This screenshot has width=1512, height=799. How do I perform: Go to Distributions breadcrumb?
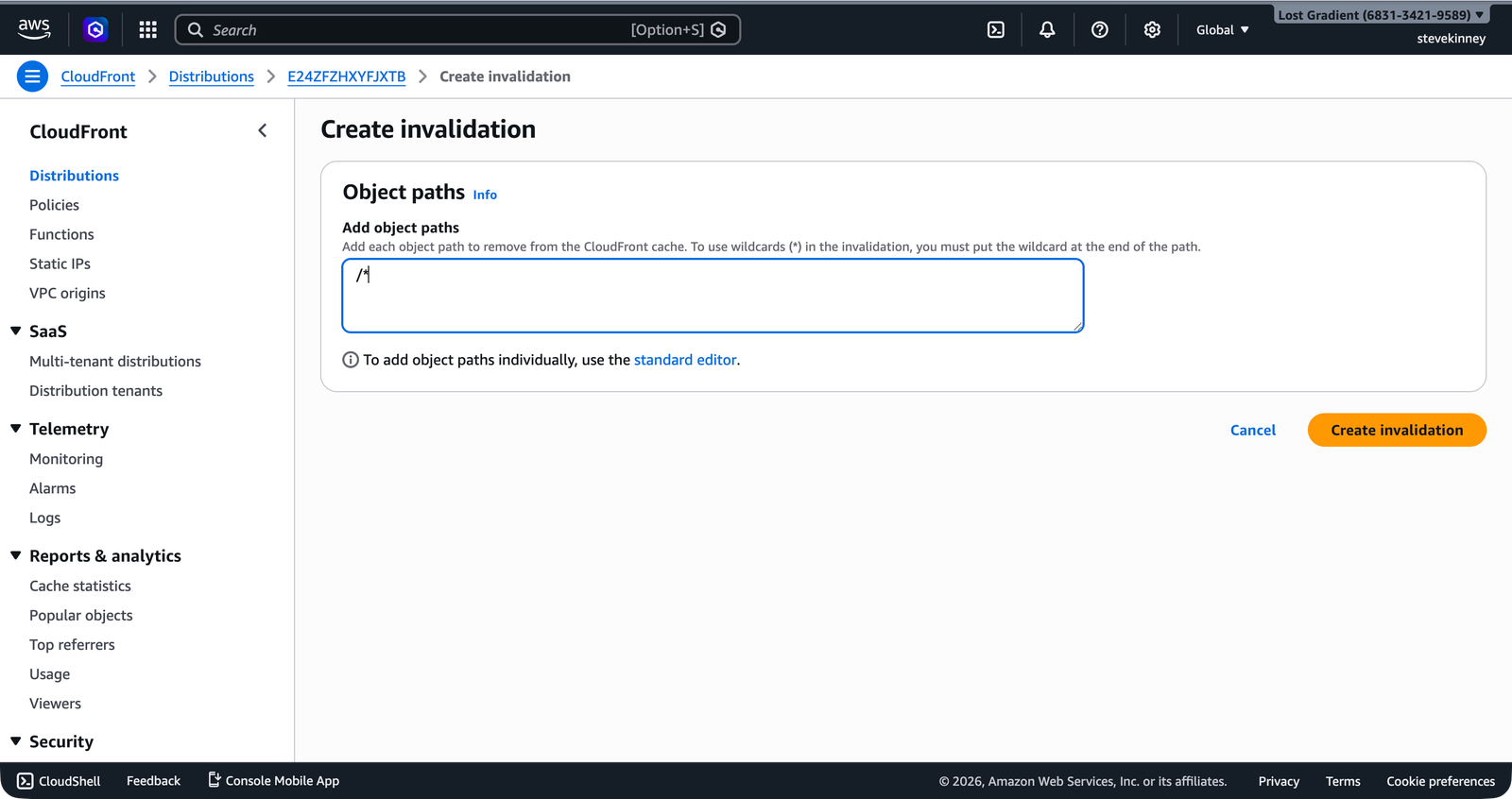click(212, 76)
